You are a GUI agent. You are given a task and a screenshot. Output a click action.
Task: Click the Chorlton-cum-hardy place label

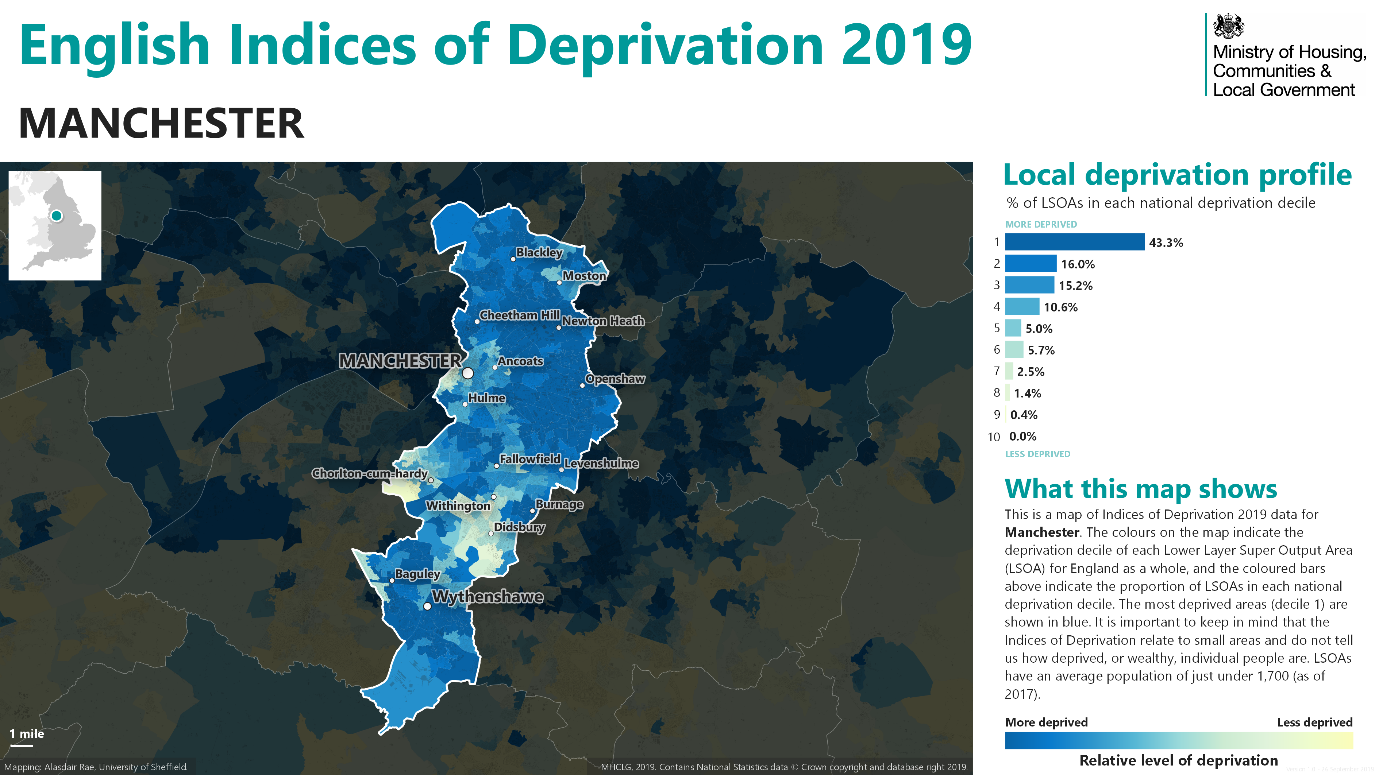(369, 474)
